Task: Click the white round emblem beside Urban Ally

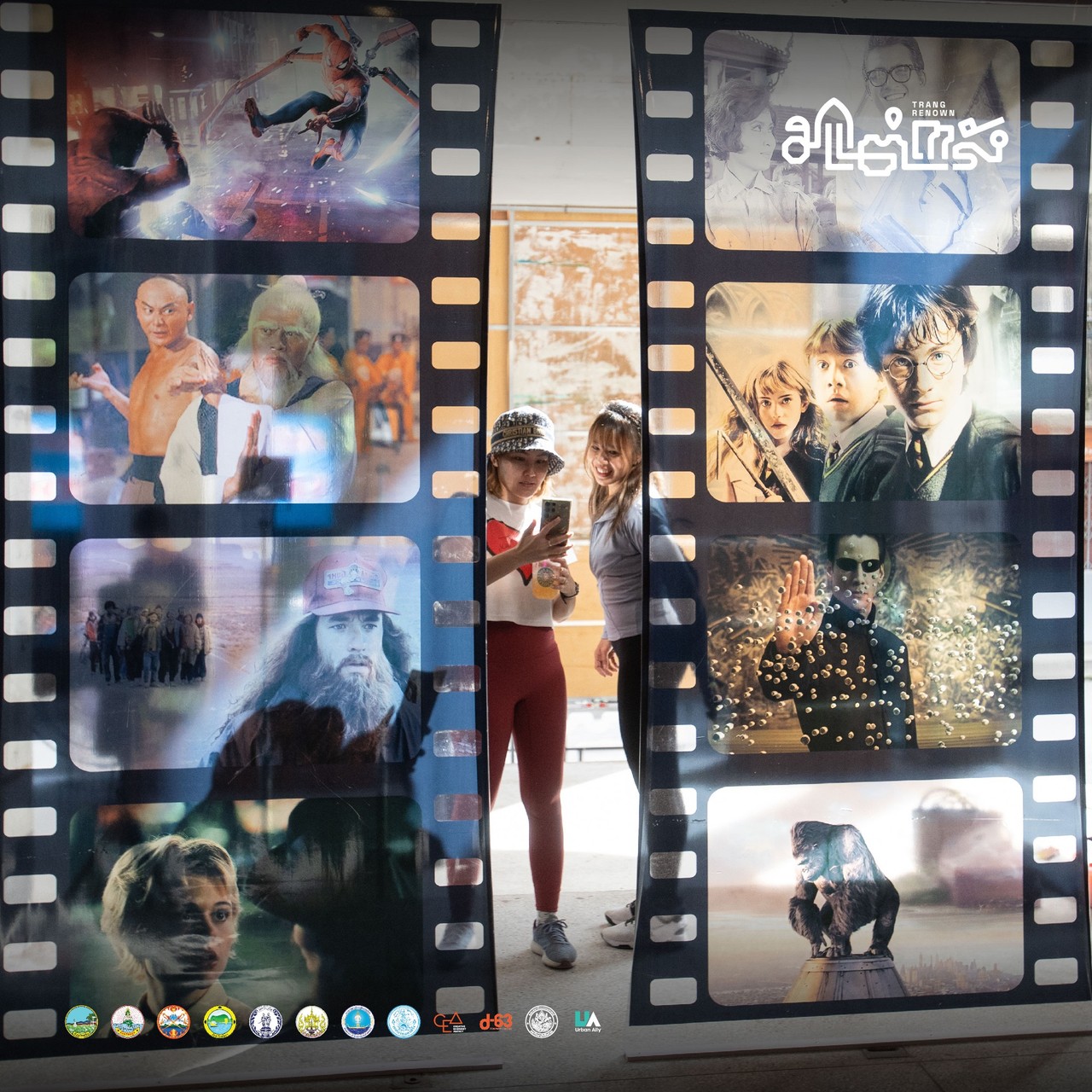Action: pyautogui.click(x=541, y=1021)
